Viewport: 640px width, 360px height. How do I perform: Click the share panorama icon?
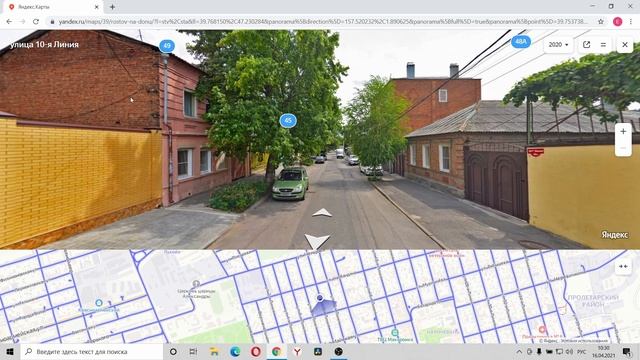point(587,45)
